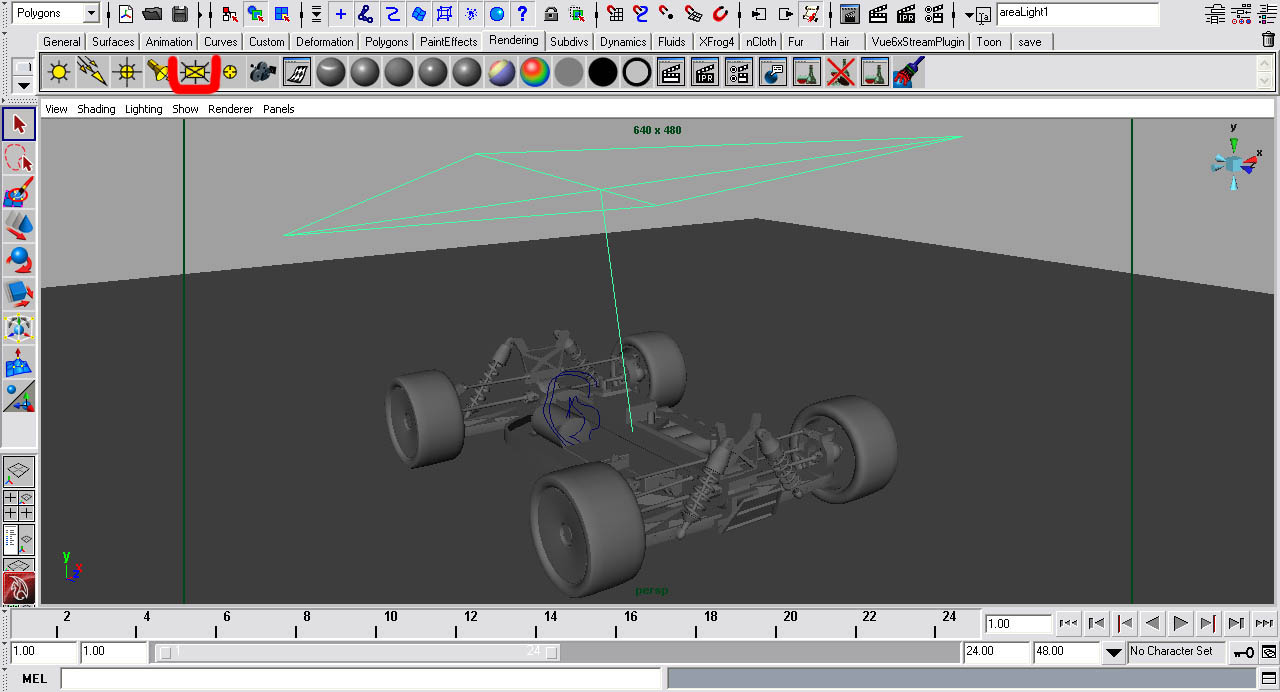Delete shelf item with trash icon

point(1269,41)
